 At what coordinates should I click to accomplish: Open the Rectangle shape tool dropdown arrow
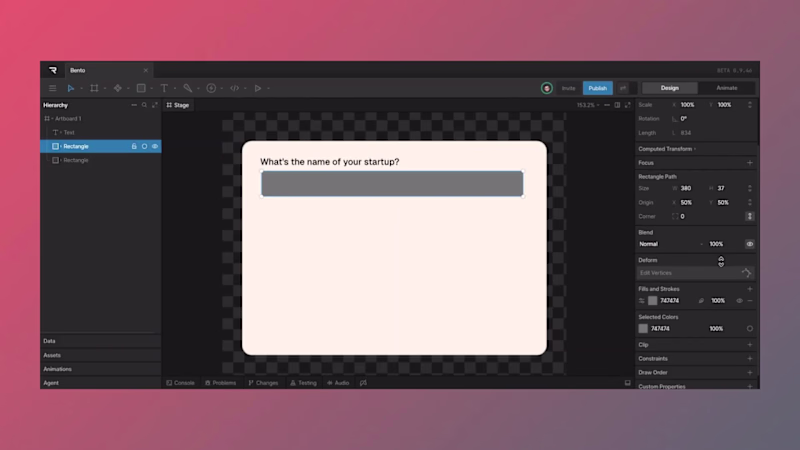point(152,88)
